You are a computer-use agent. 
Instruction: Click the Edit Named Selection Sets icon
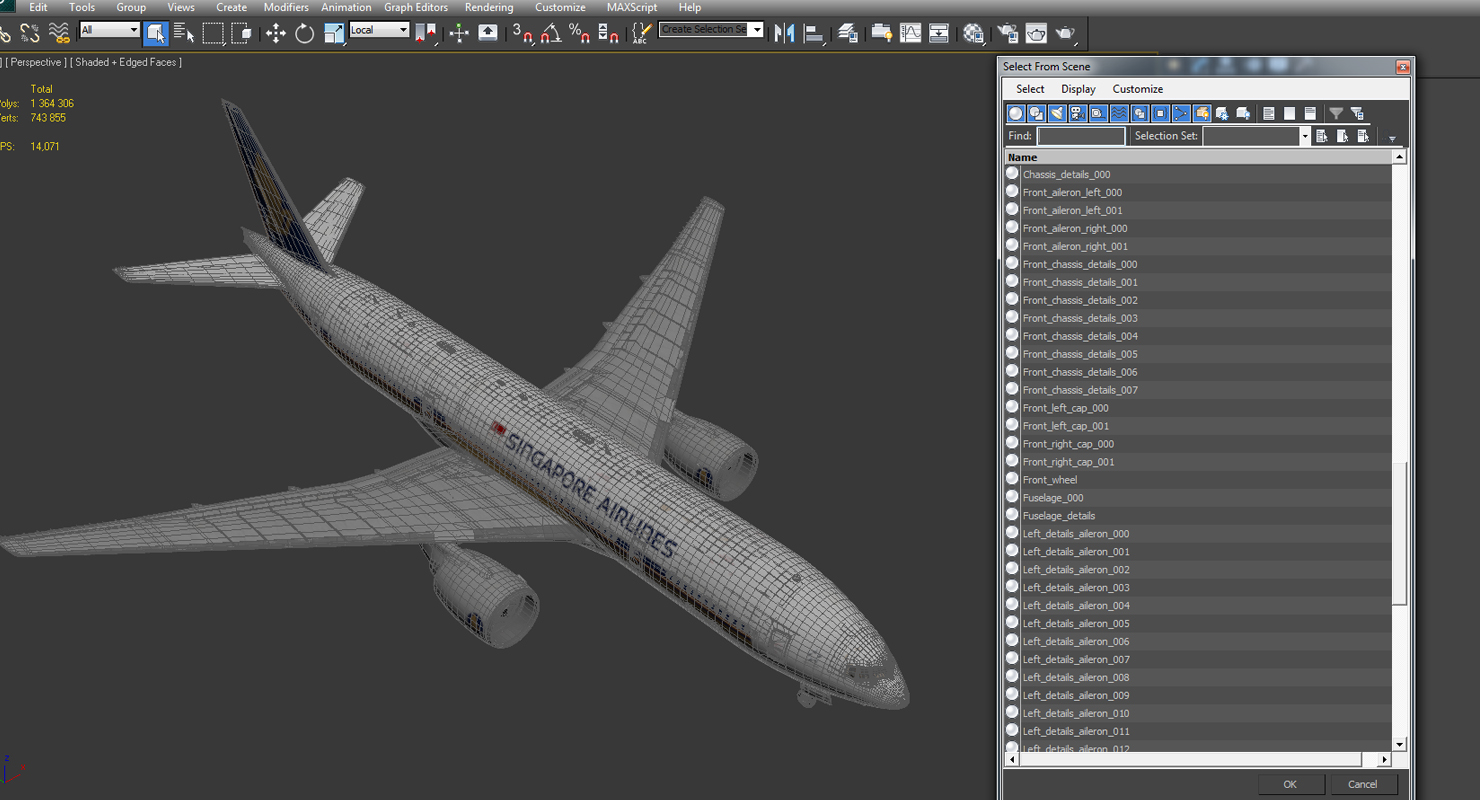[641, 33]
